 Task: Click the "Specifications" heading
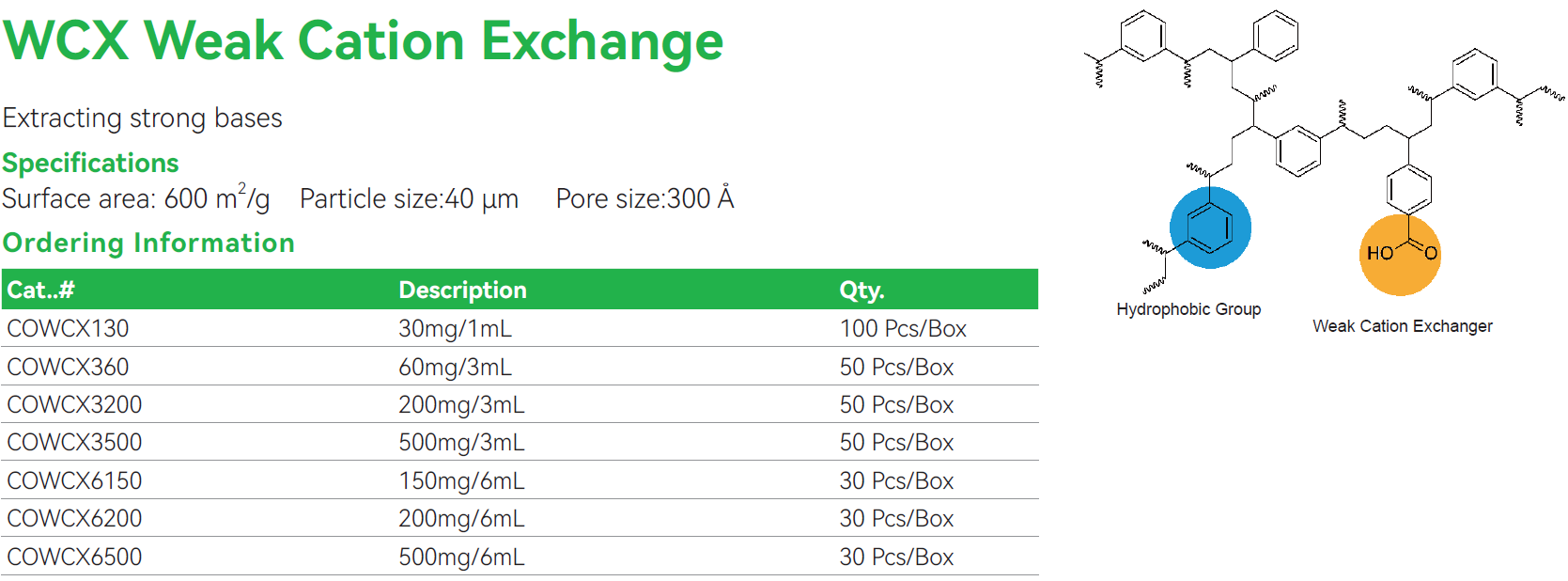[x=90, y=163]
